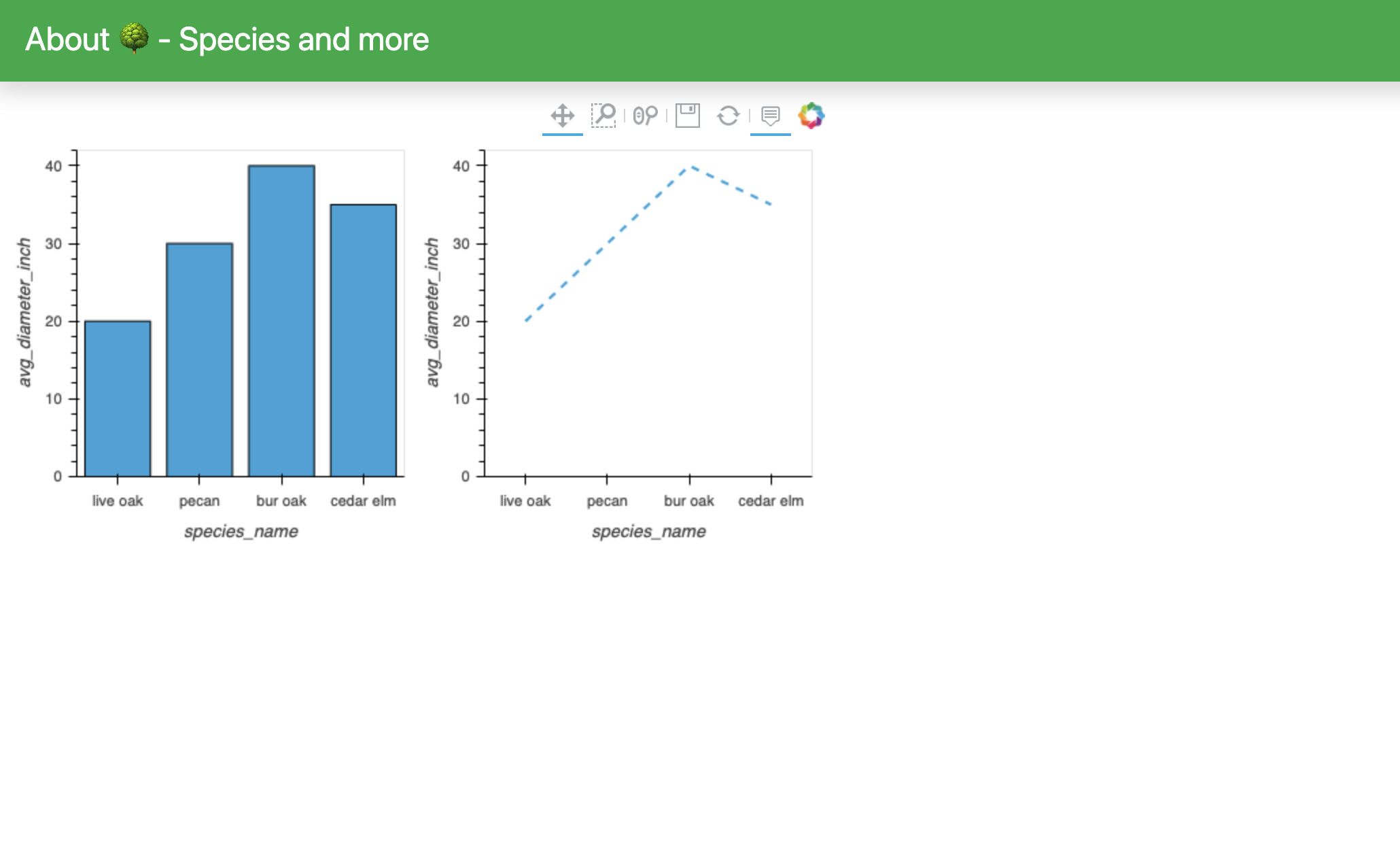Image resolution: width=1400 pixels, height=854 pixels.
Task: Select the Pan tool in Bokeh toolbar
Action: point(563,116)
